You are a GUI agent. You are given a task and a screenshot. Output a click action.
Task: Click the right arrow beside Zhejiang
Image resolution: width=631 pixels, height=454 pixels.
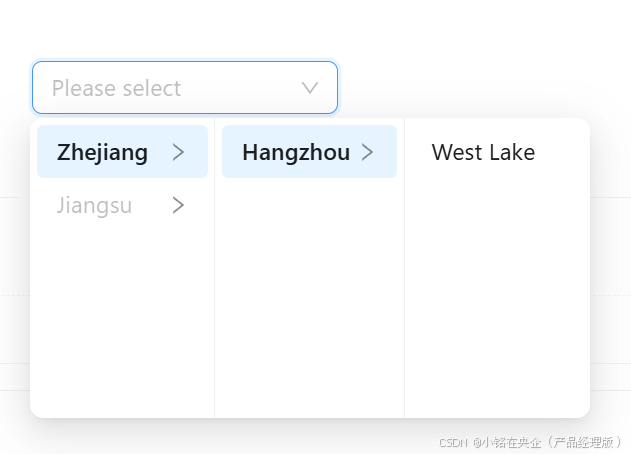[x=178, y=152]
